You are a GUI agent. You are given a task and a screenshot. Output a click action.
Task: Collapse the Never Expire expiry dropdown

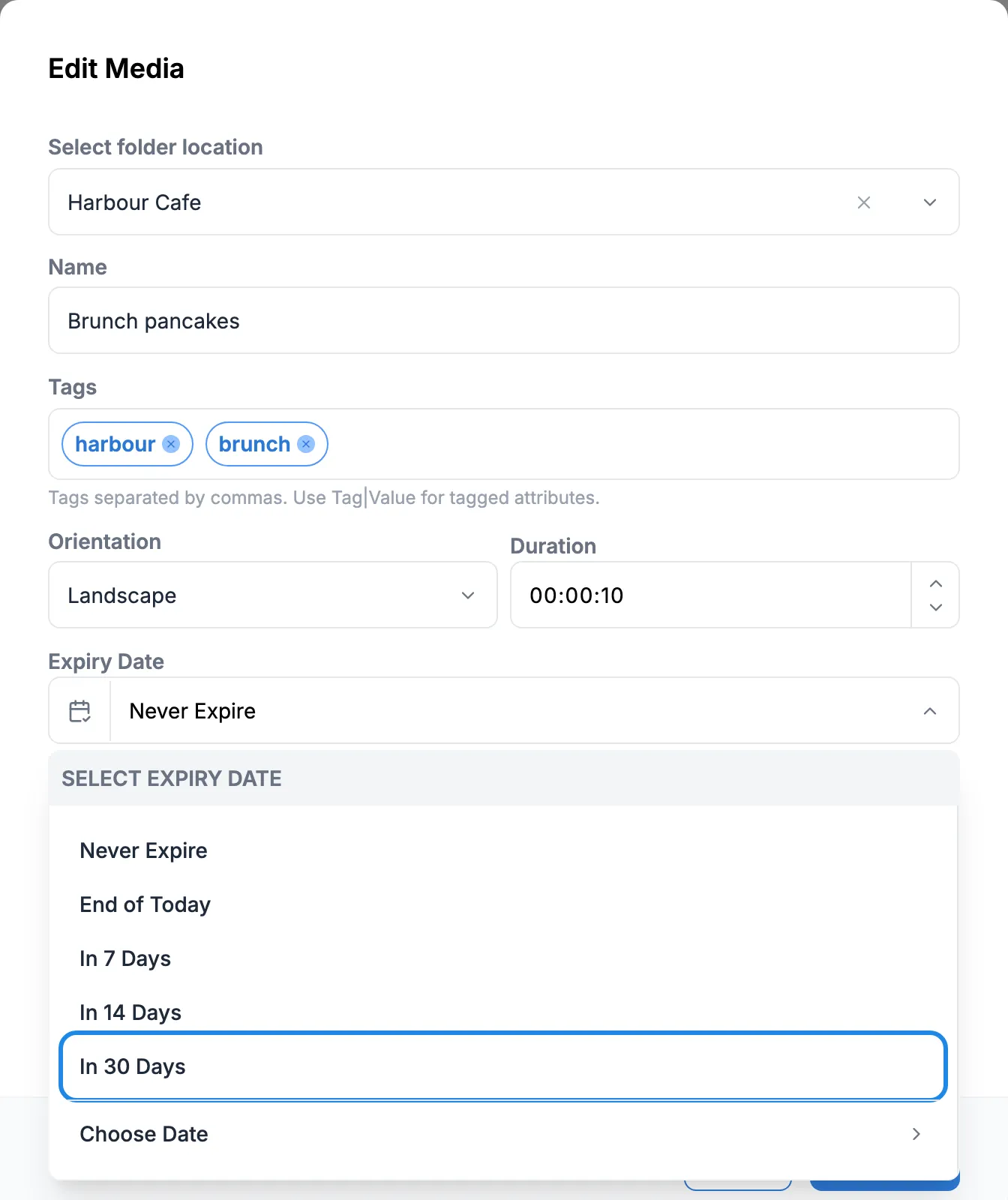point(929,711)
